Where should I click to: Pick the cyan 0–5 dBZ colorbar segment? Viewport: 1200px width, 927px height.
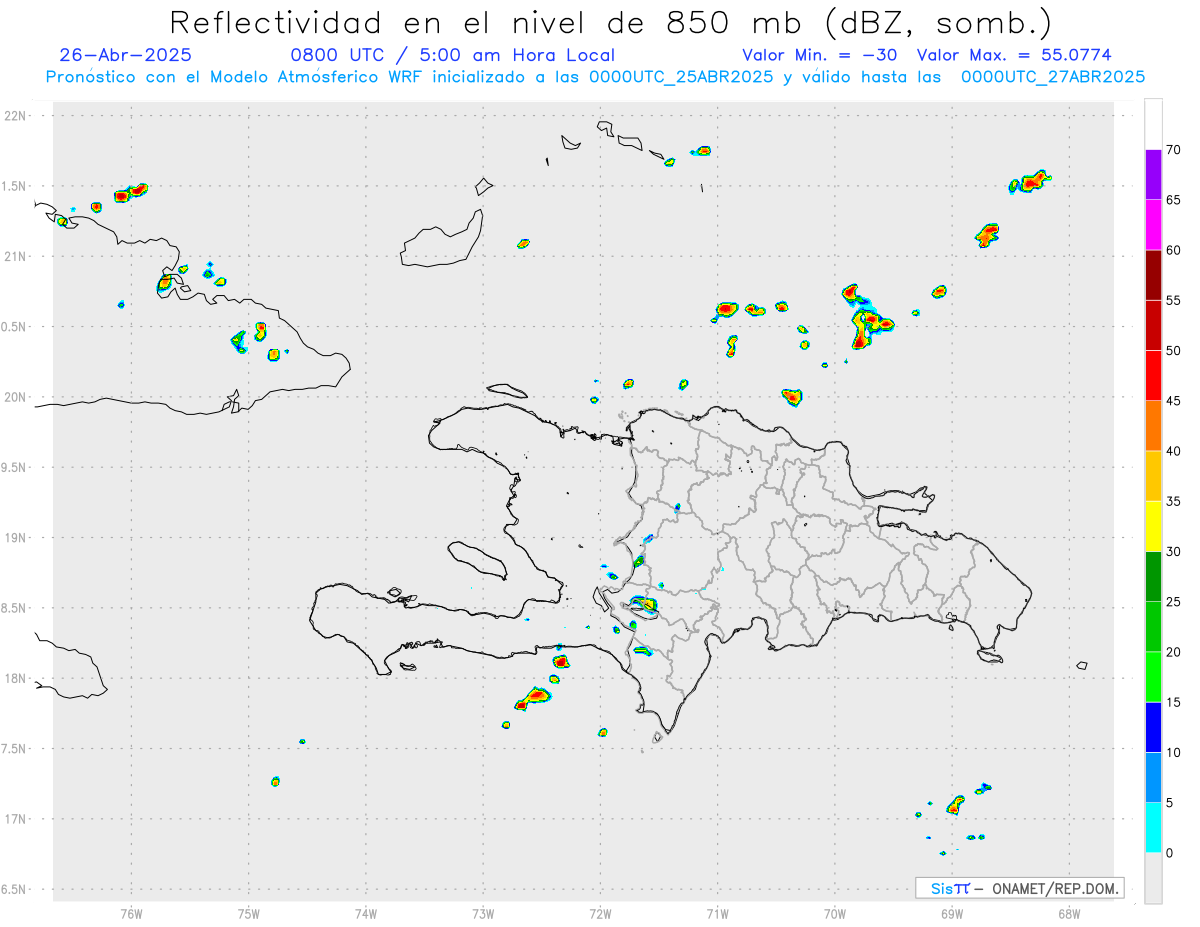1154,828
